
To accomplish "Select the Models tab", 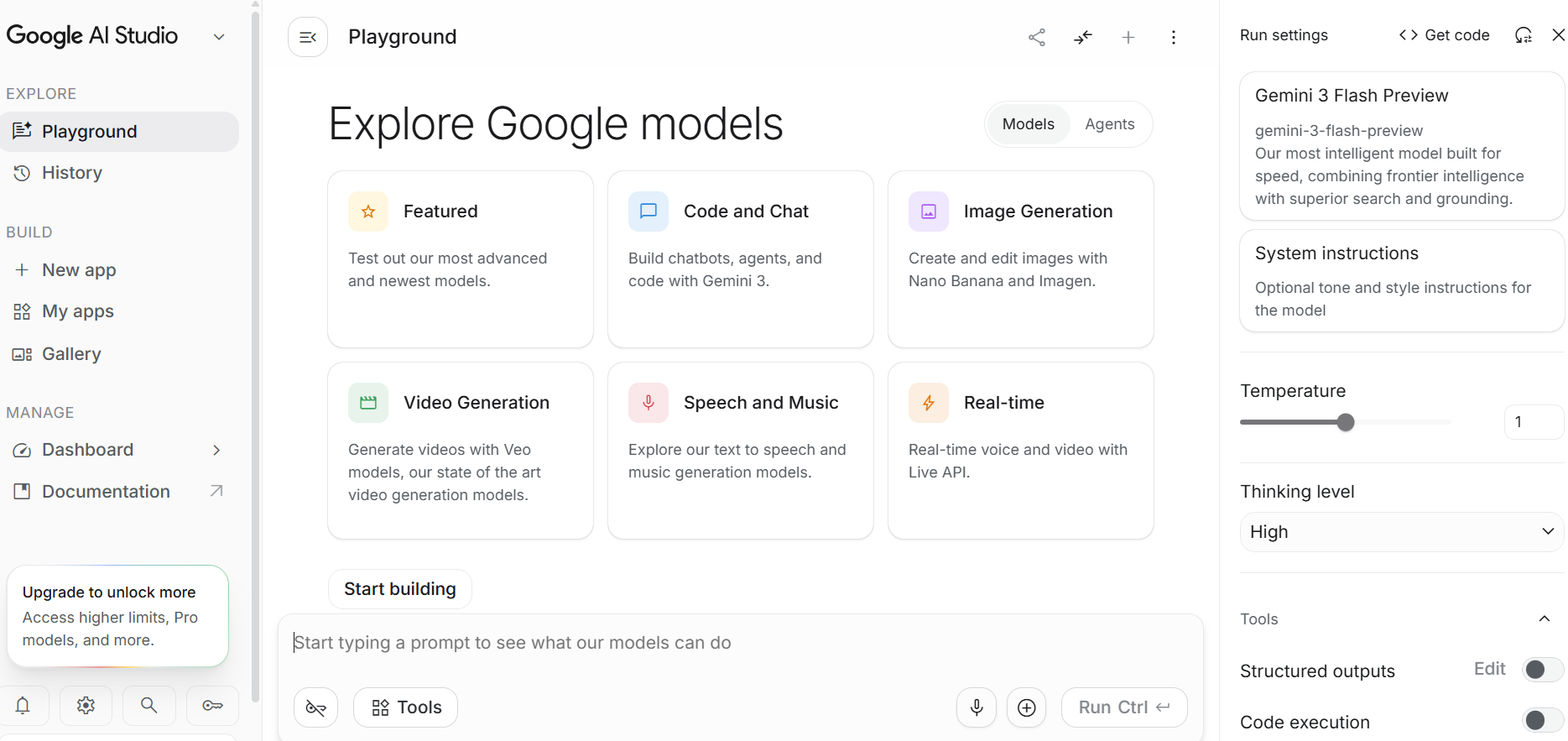I will click(1028, 124).
